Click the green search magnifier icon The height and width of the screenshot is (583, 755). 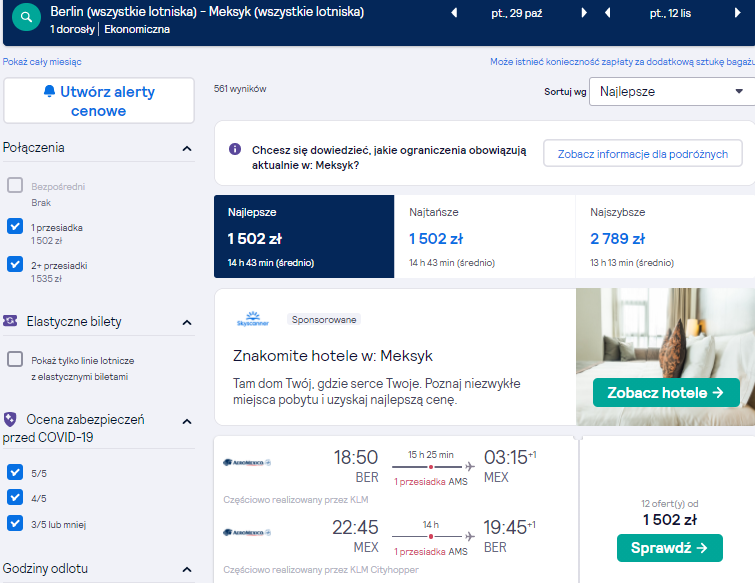tap(26, 18)
